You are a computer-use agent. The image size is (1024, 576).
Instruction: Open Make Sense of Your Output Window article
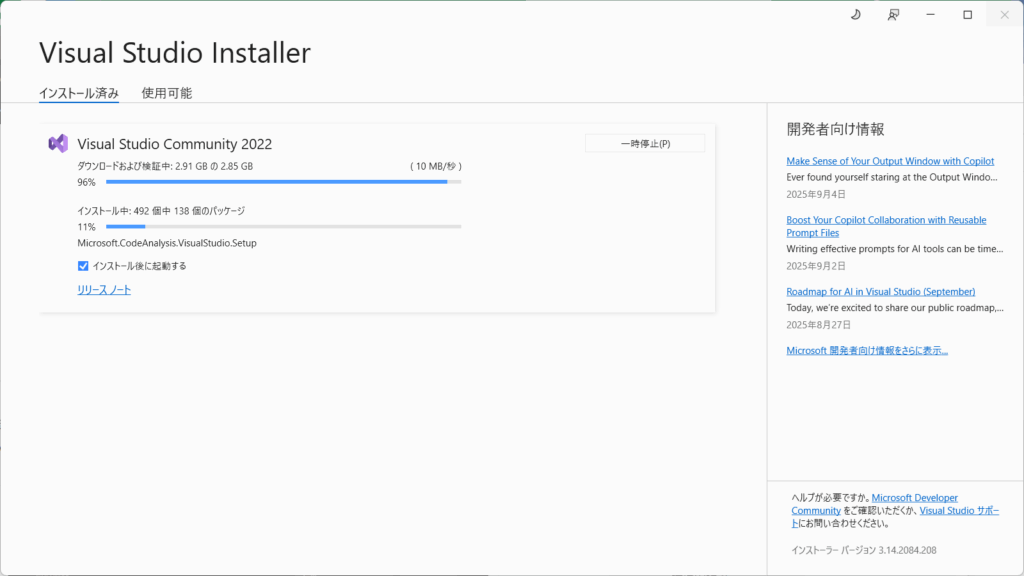(889, 161)
